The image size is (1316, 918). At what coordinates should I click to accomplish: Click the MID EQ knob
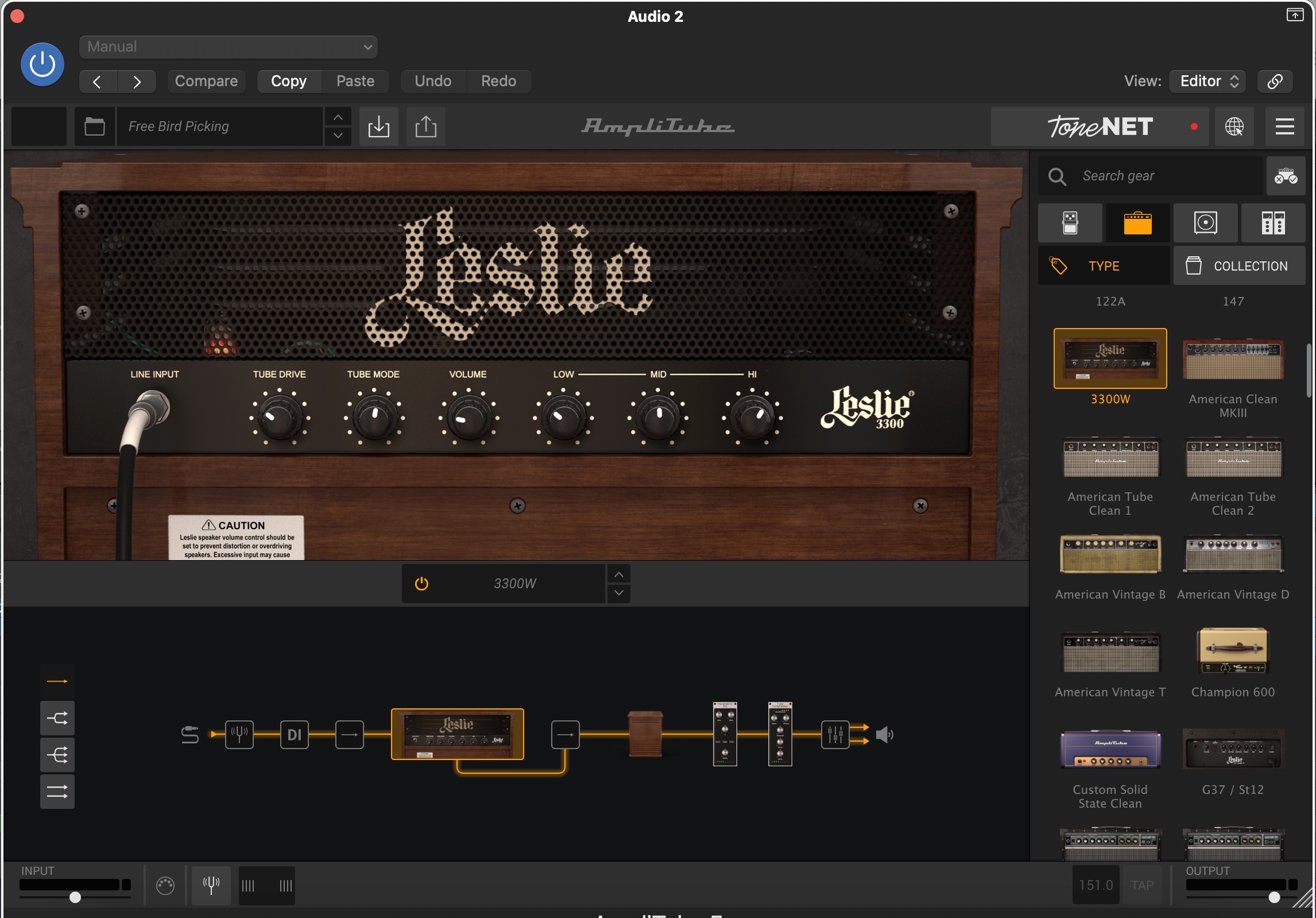(x=658, y=417)
